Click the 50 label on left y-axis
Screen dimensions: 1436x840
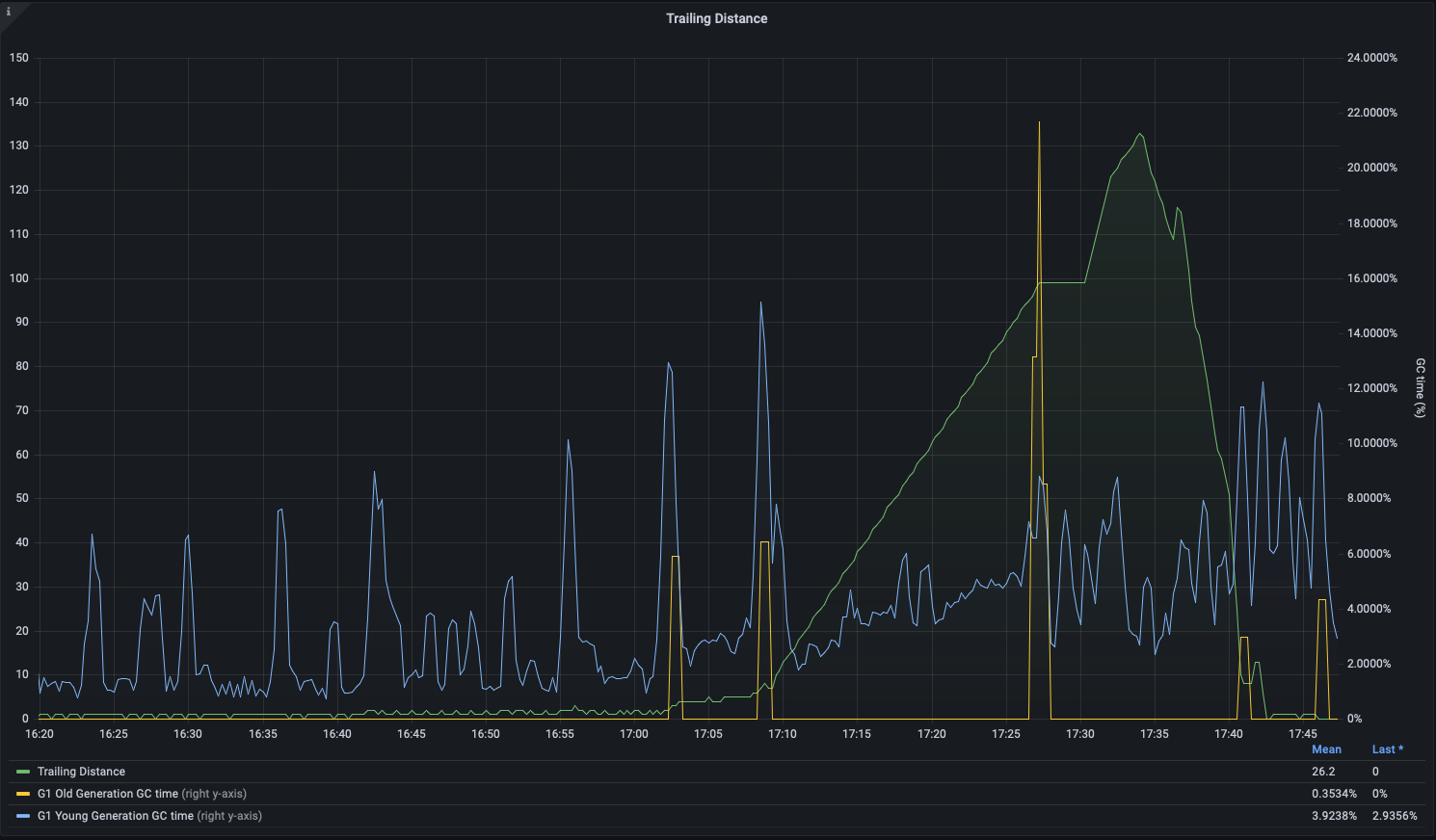(22, 498)
